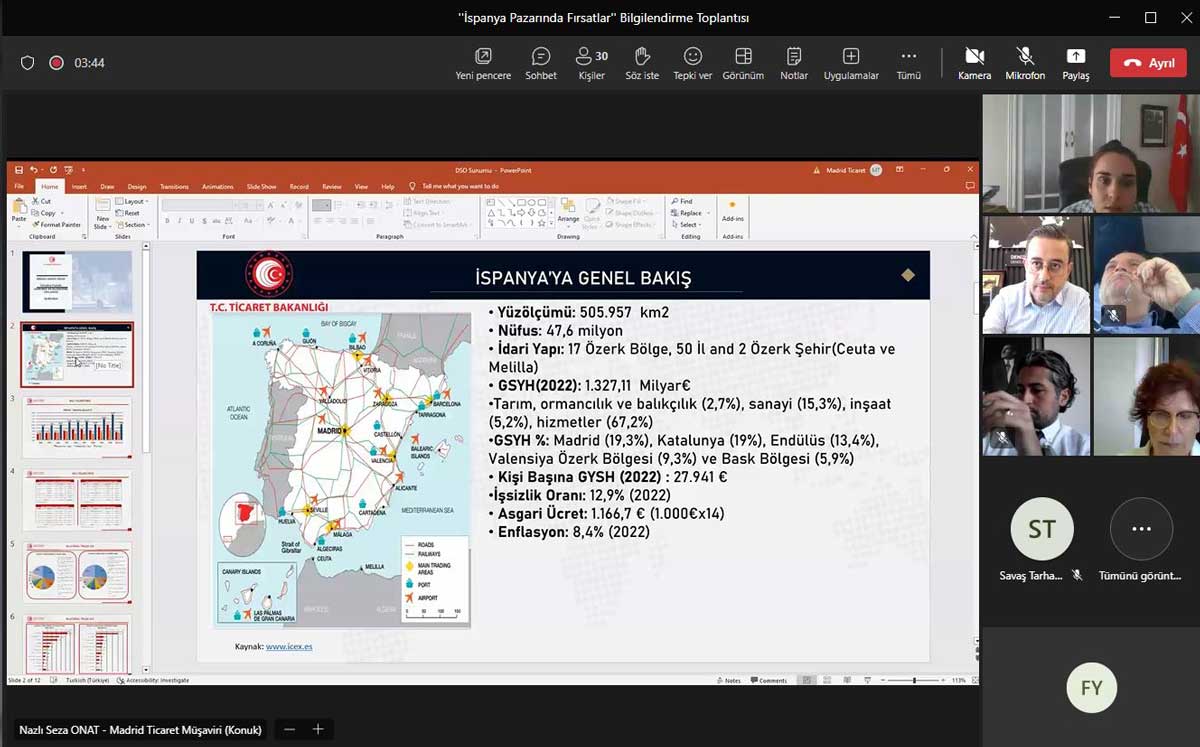Image resolution: width=1200 pixels, height=747 pixels.
Task: Toggle the recording indicator
Action: tap(57, 63)
